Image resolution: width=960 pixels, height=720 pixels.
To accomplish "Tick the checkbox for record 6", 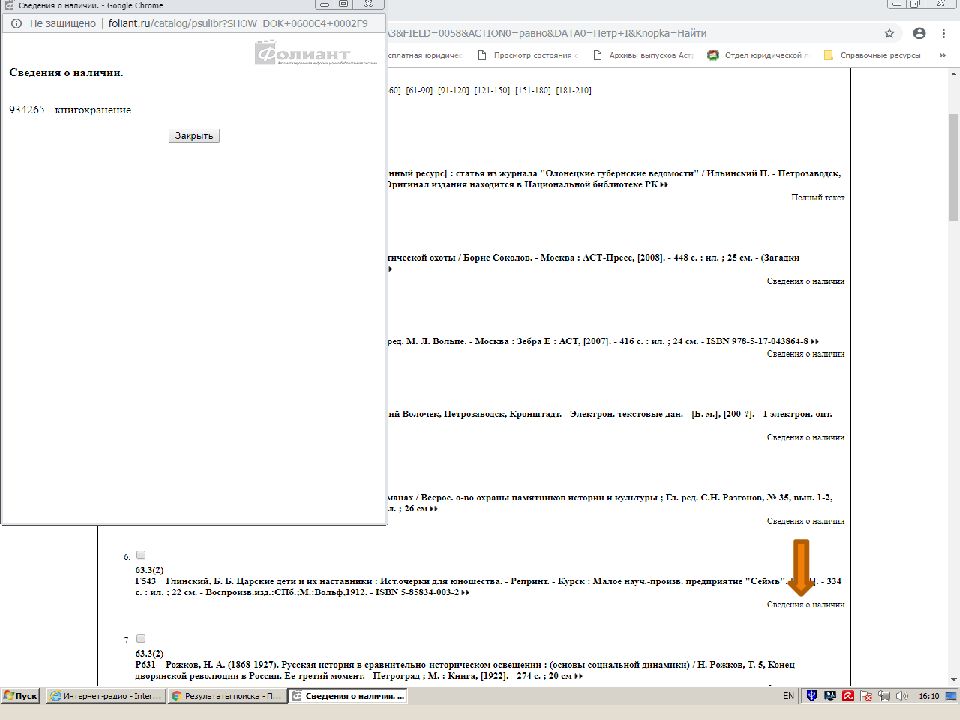I will click(141, 555).
